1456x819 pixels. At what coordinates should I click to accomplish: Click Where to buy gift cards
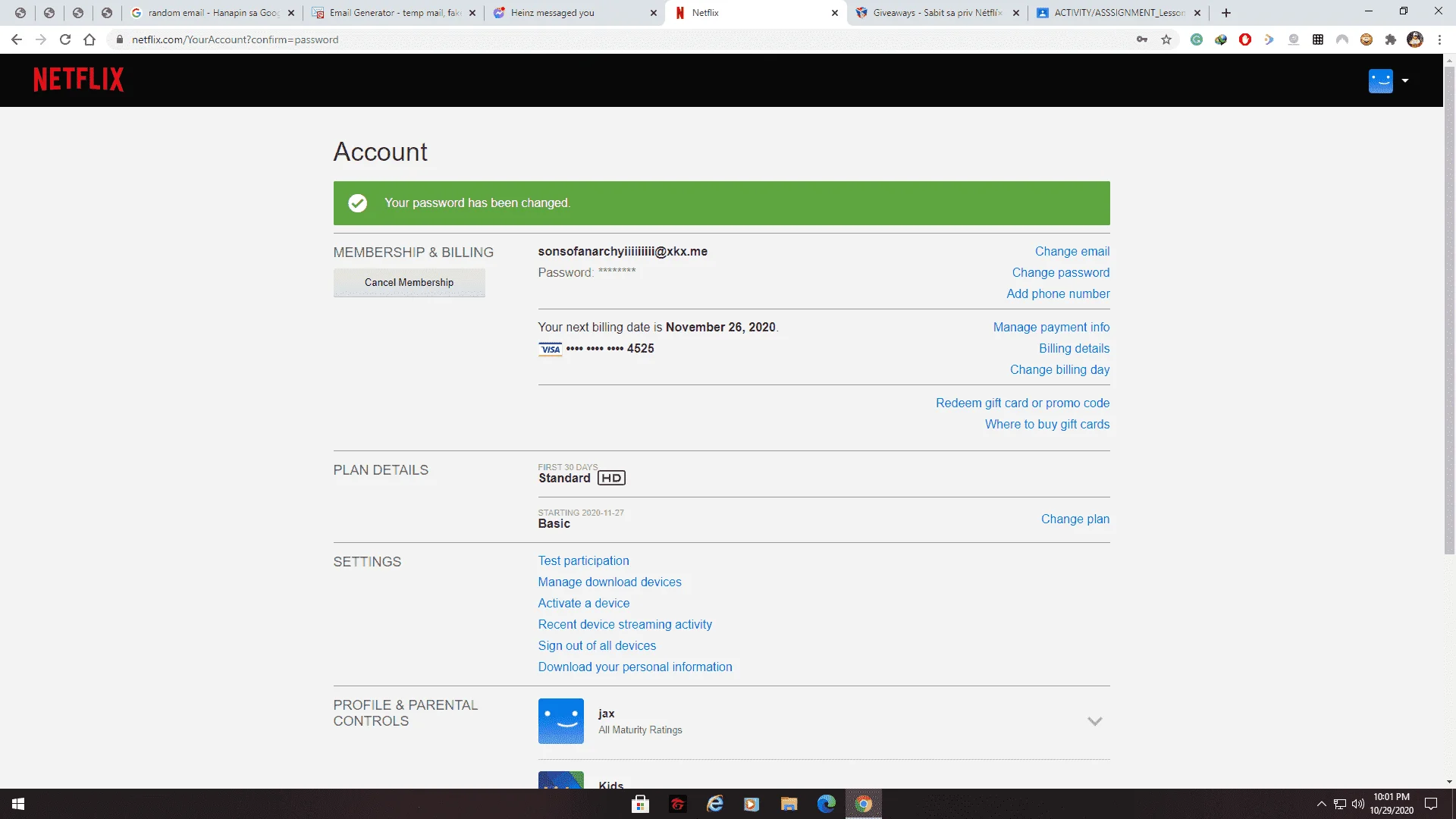[x=1046, y=424]
